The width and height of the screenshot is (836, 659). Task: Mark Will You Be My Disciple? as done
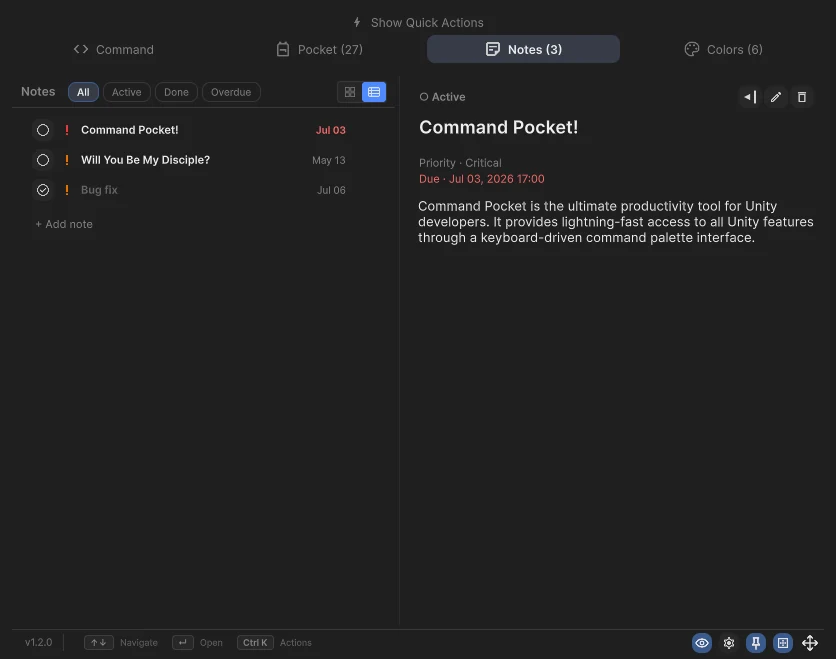(43, 160)
